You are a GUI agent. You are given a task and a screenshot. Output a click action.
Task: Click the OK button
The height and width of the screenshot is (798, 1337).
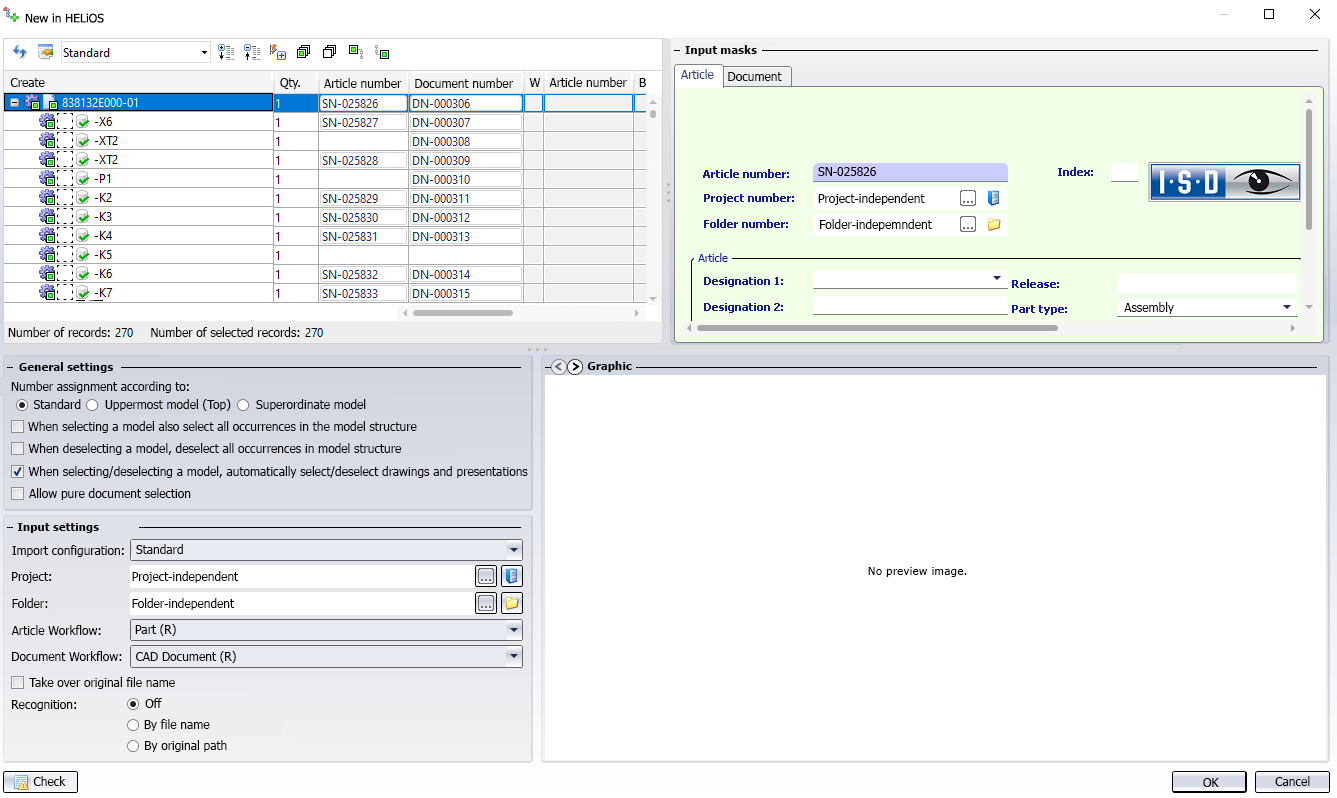coord(1209,782)
